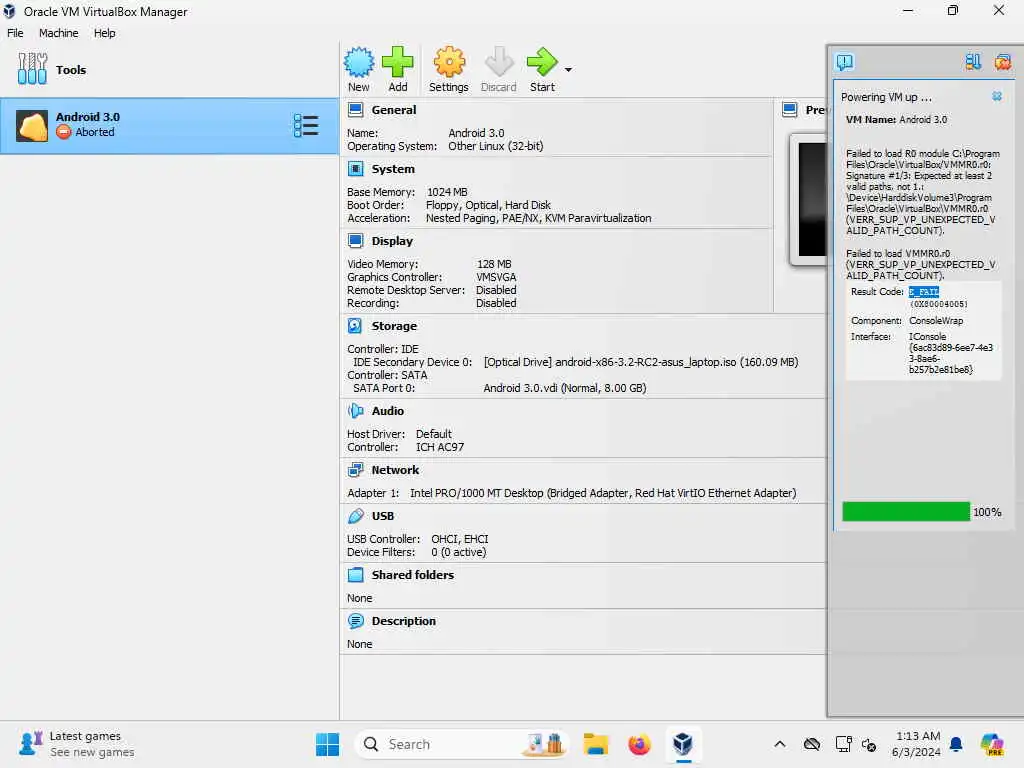Viewport: 1024px width, 768px height.
Task: Click optical drive android-x86 iso entry
Action: click(x=641, y=362)
